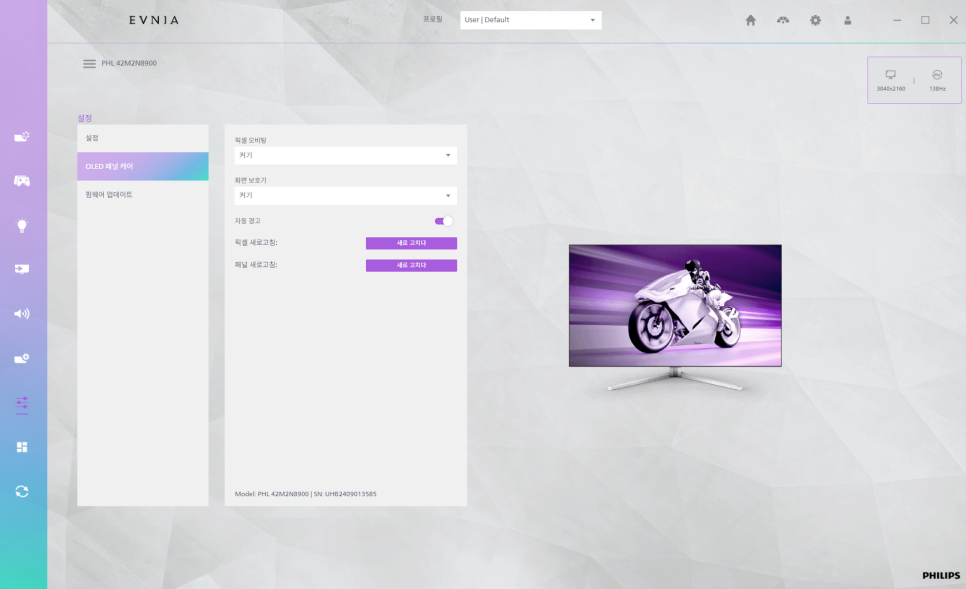Click the sliders settings icon in sidebar

[22, 403]
